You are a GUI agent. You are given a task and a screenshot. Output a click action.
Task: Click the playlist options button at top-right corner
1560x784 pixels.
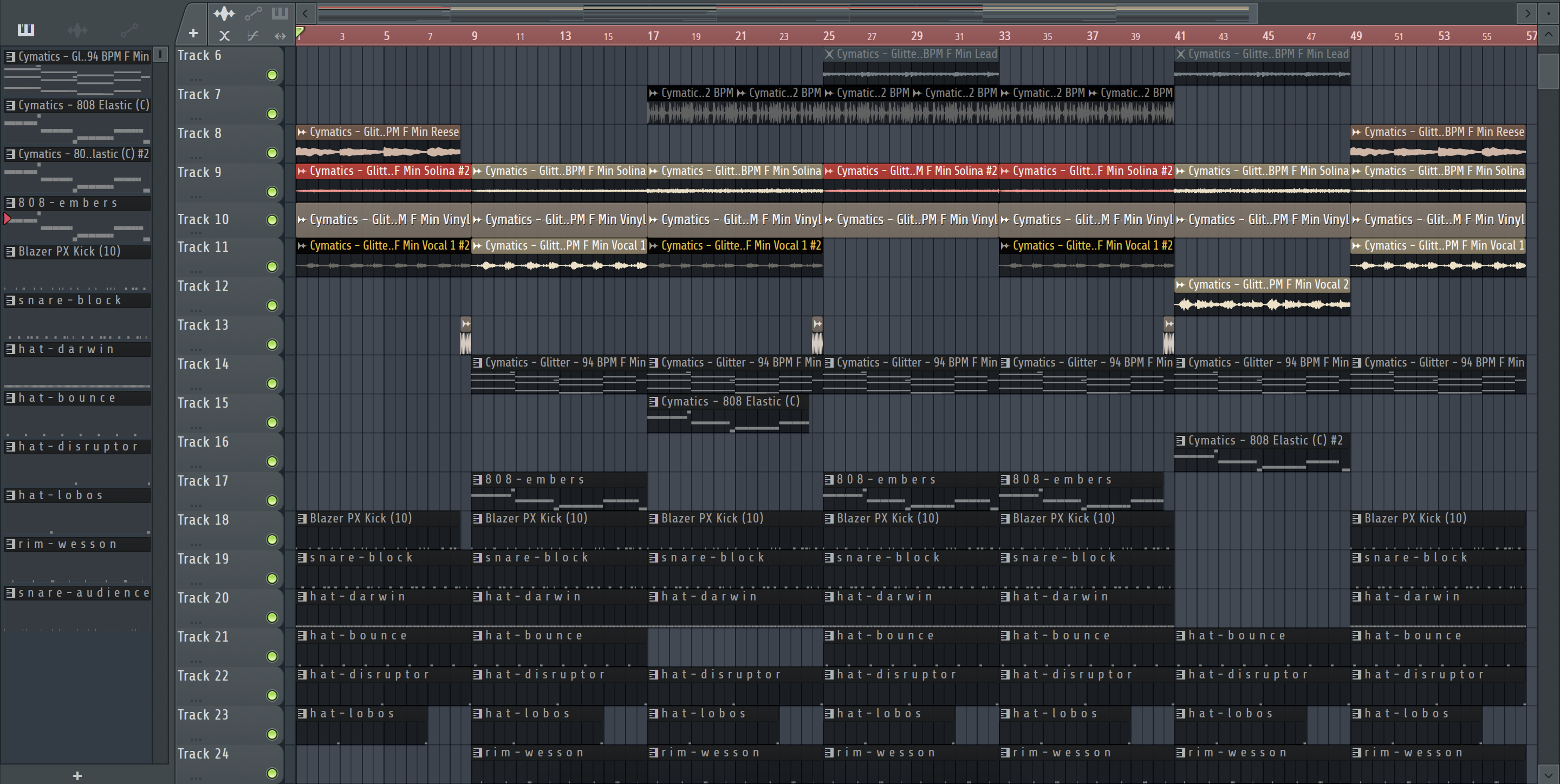point(1549,12)
